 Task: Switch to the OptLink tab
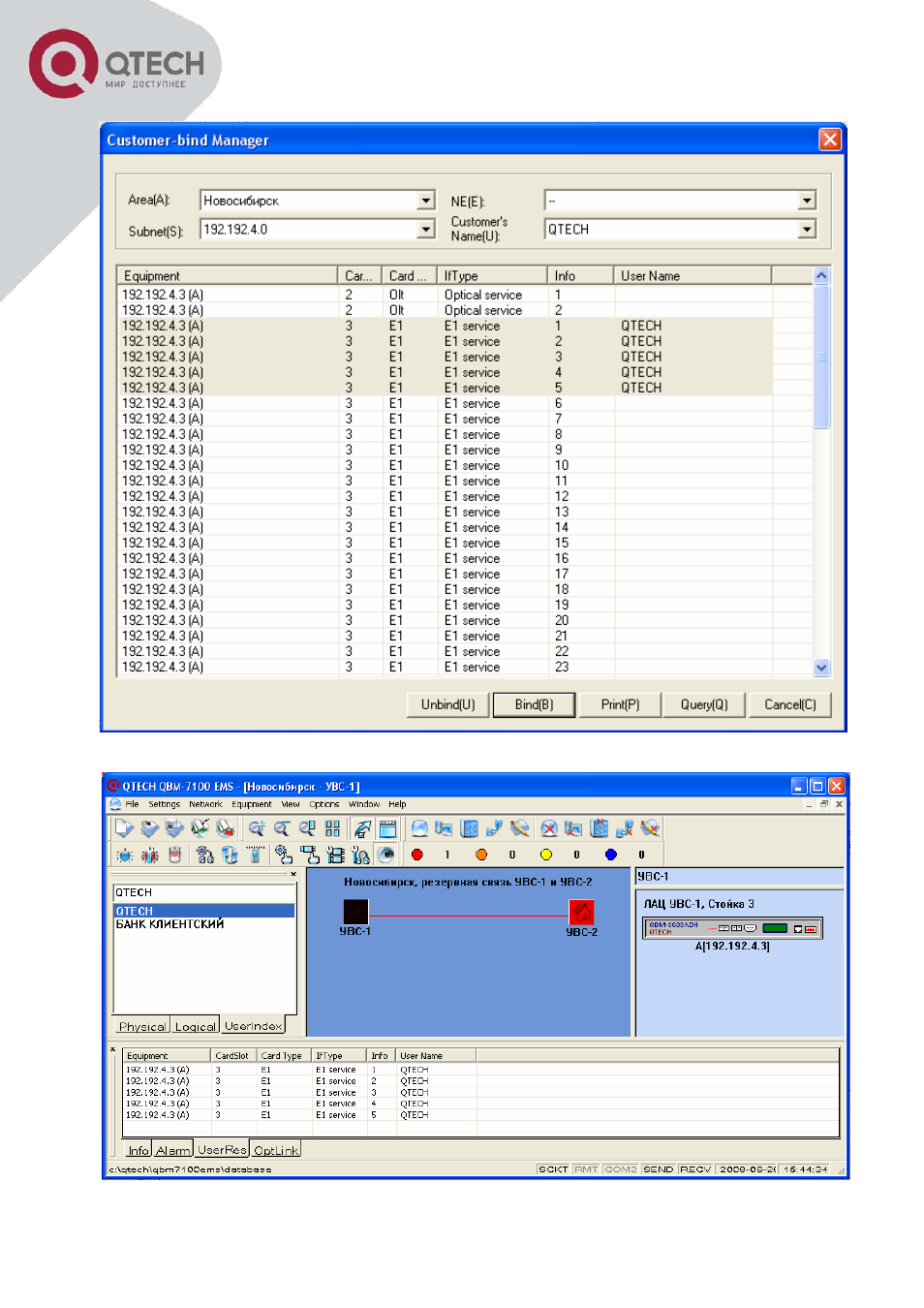(x=276, y=1150)
